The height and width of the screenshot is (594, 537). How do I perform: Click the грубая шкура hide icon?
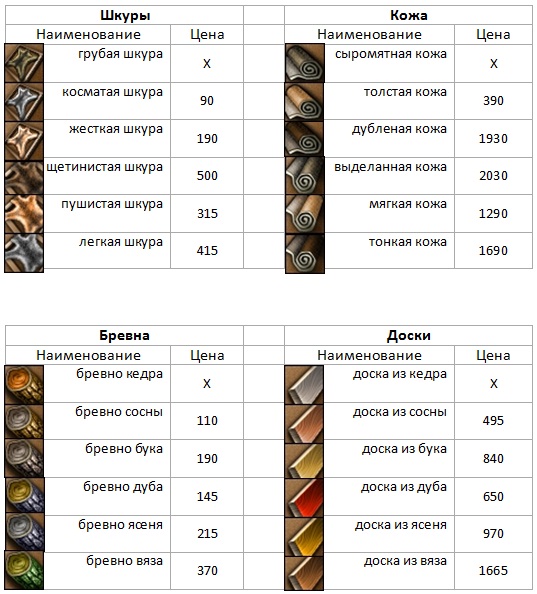coord(24,63)
